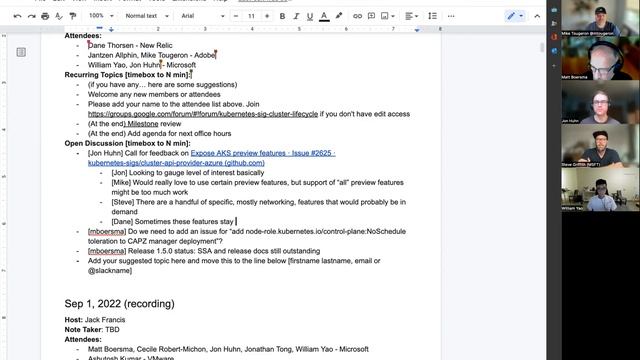The image size is (640, 360).
Task: Click the '[Steve] There are a handful' note line
Action: (x=258, y=207)
